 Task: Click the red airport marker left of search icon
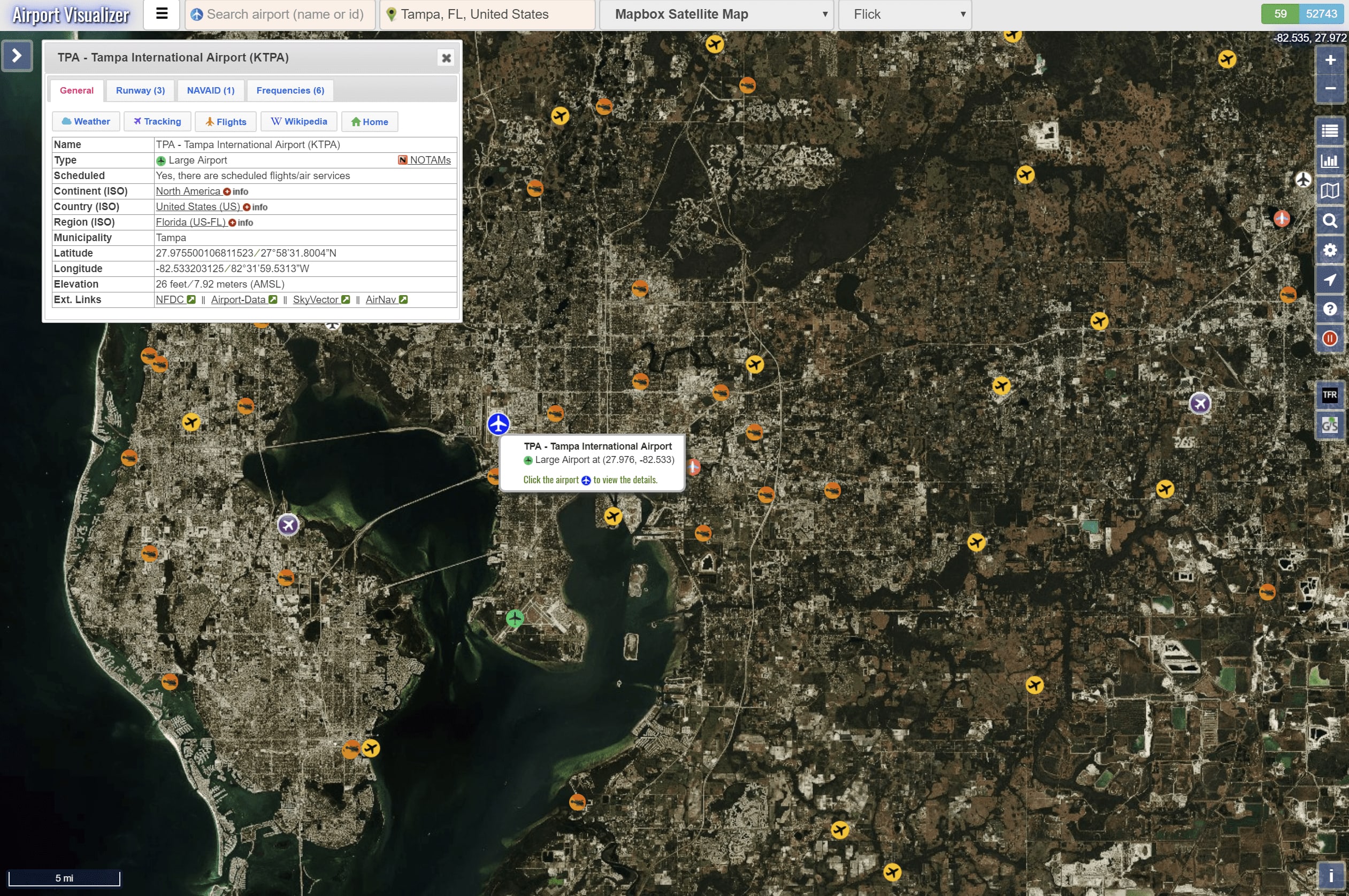1282,218
